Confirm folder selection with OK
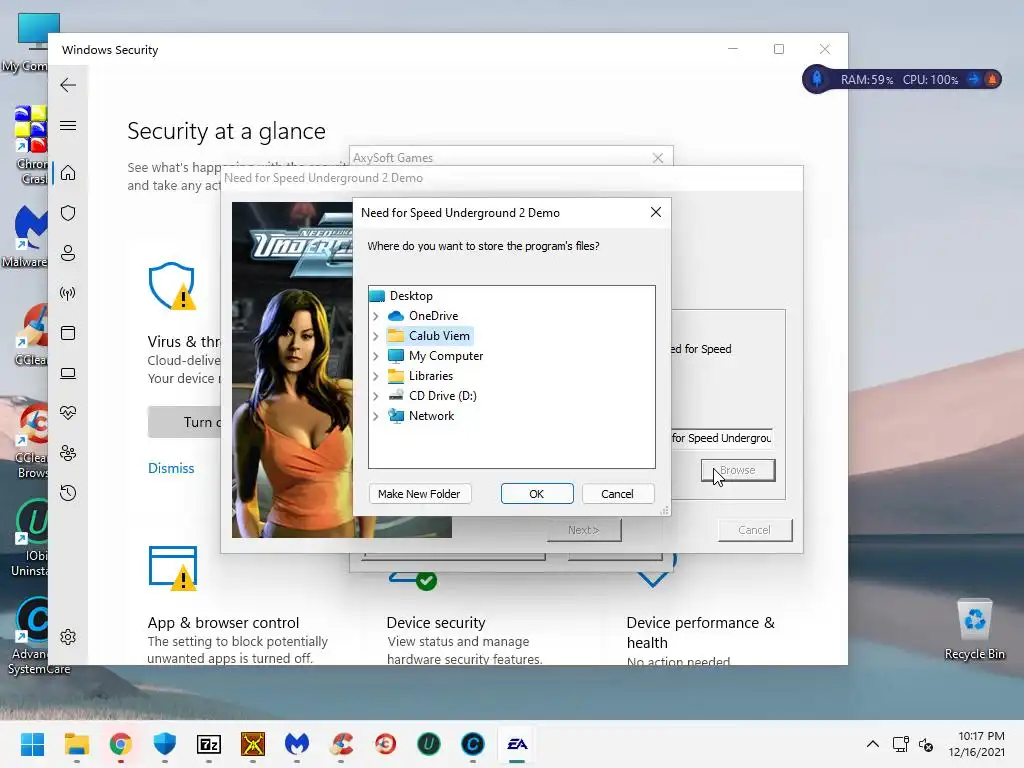Image resolution: width=1024 pixels, height=768 pixels. tap(537, 494)
